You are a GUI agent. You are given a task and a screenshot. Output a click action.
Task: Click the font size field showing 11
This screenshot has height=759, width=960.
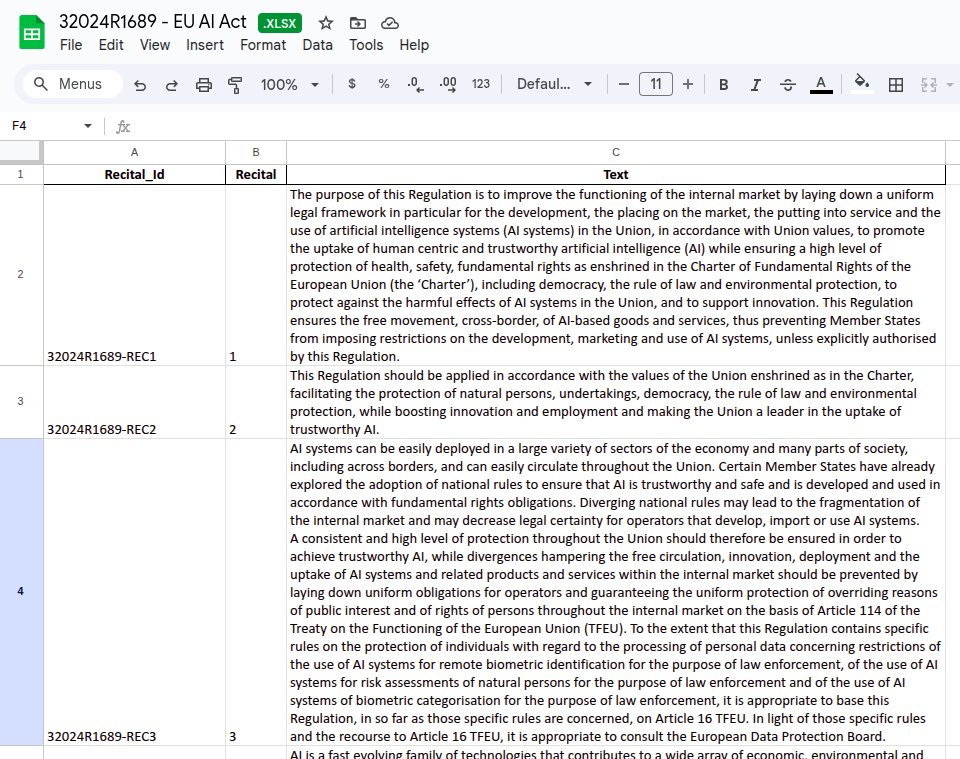coord(656,84)
